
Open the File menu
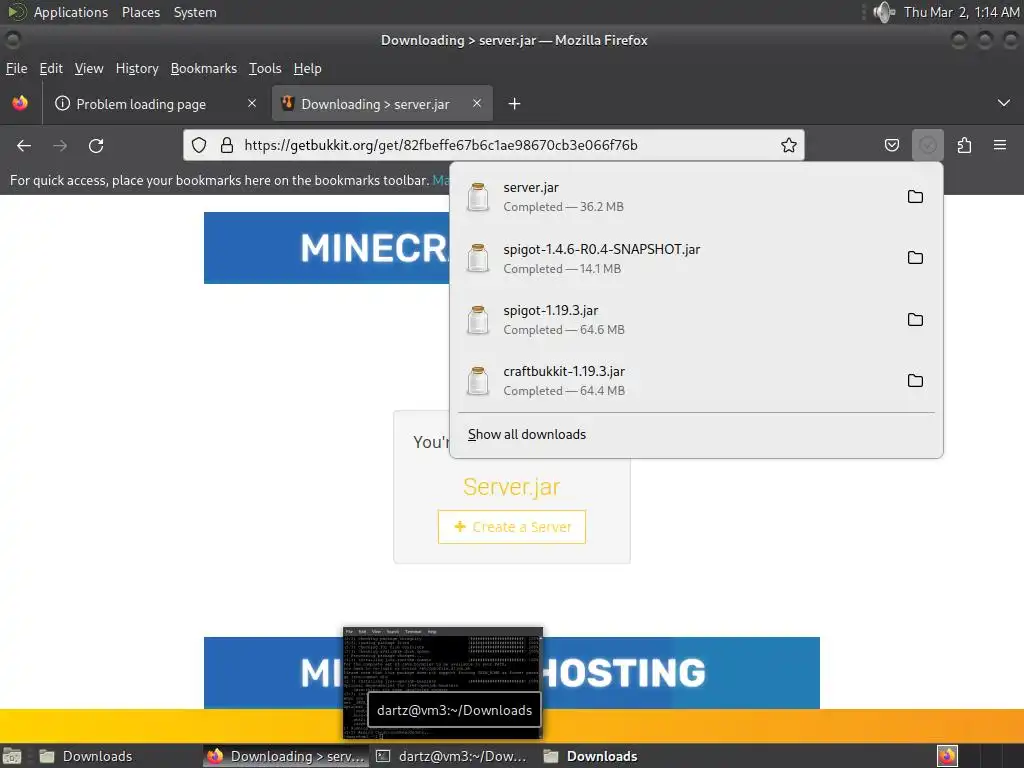pyautogui.click(x=16, y=69)
